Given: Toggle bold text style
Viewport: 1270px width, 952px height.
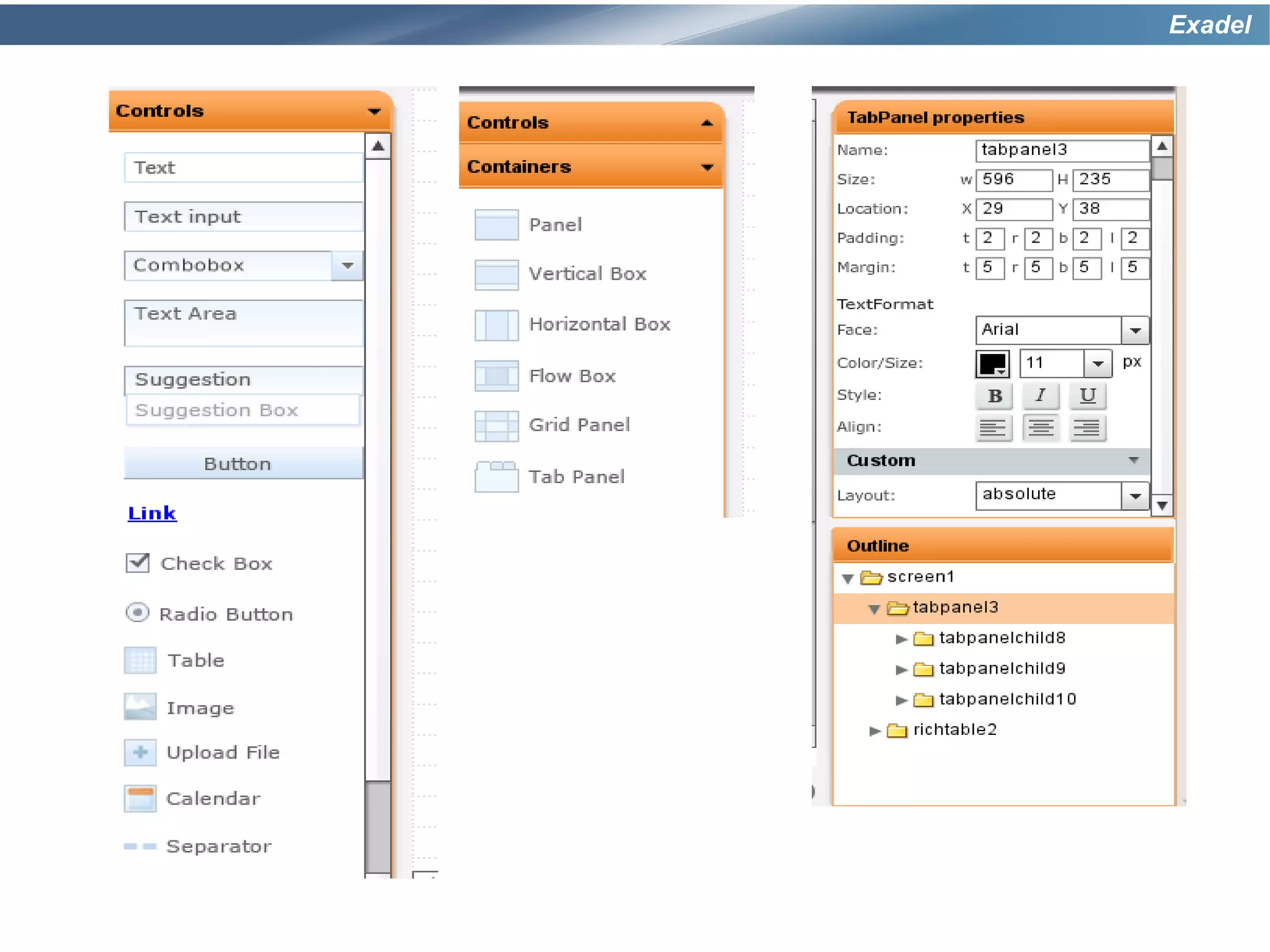Looking at the screenshot, I should [994, 396].
